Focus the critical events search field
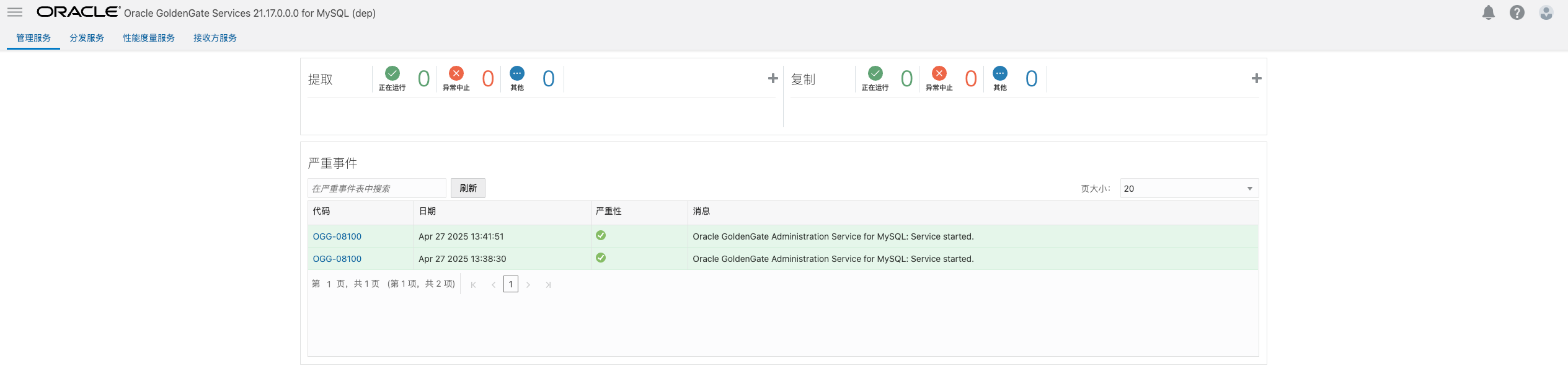 coord(376,189)
